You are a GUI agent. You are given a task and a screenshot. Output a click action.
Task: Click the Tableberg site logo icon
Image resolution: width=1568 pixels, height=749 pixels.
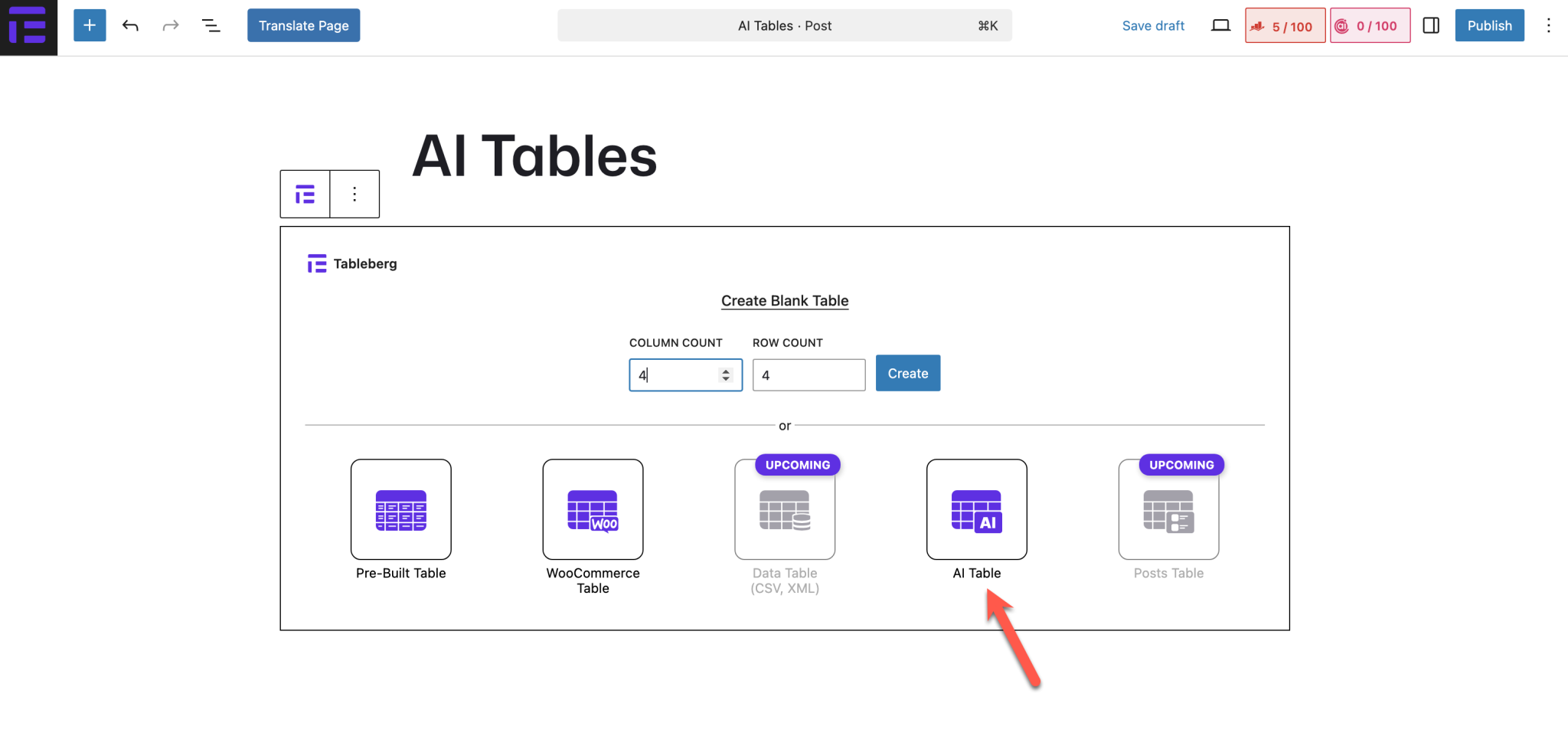click(28, 27)
